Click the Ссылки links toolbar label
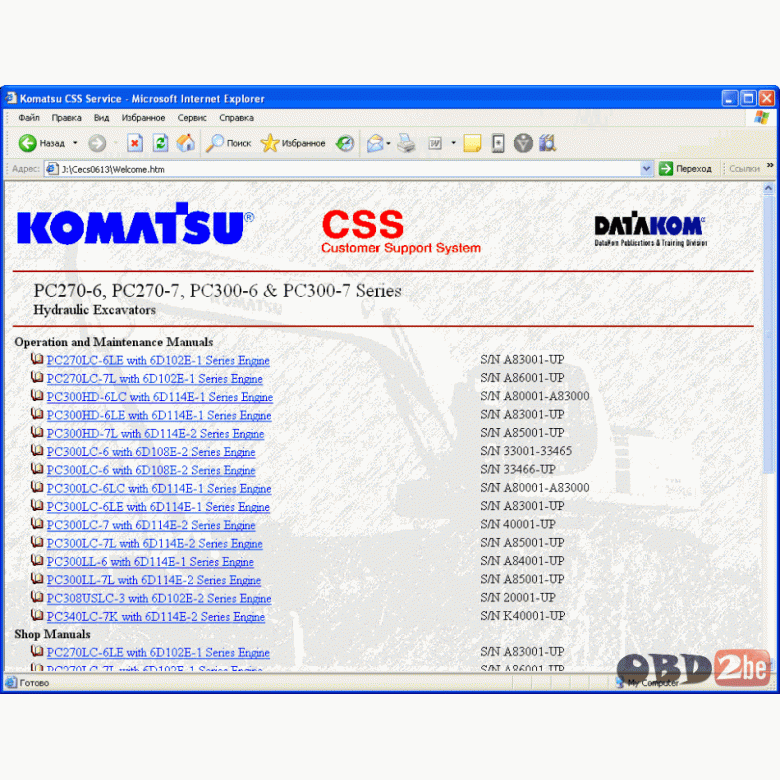Image resolution: width=780 pixels, height=780 pixels. tap(744, 169)
